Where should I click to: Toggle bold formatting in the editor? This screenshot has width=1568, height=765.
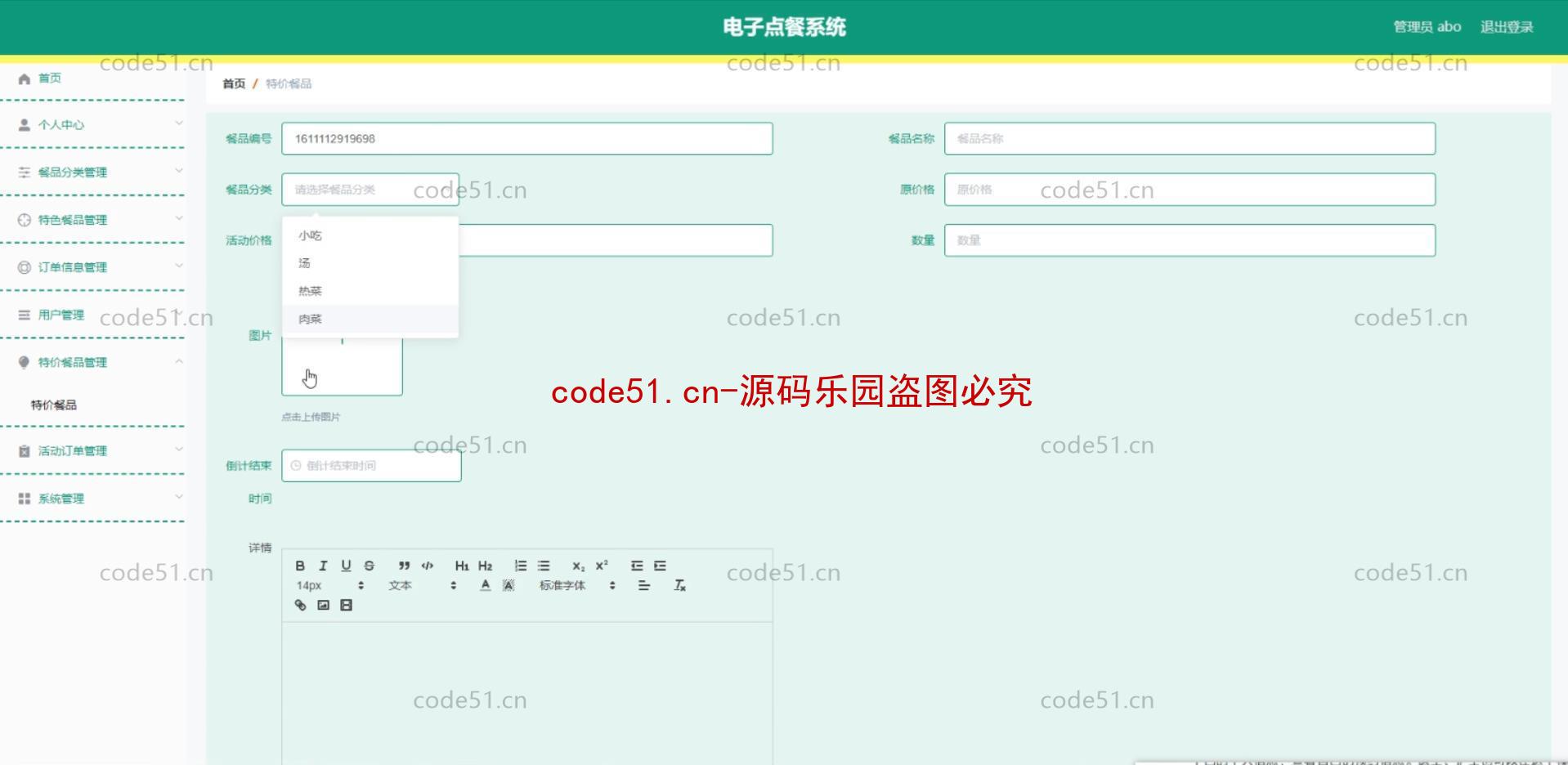point(300,566)
